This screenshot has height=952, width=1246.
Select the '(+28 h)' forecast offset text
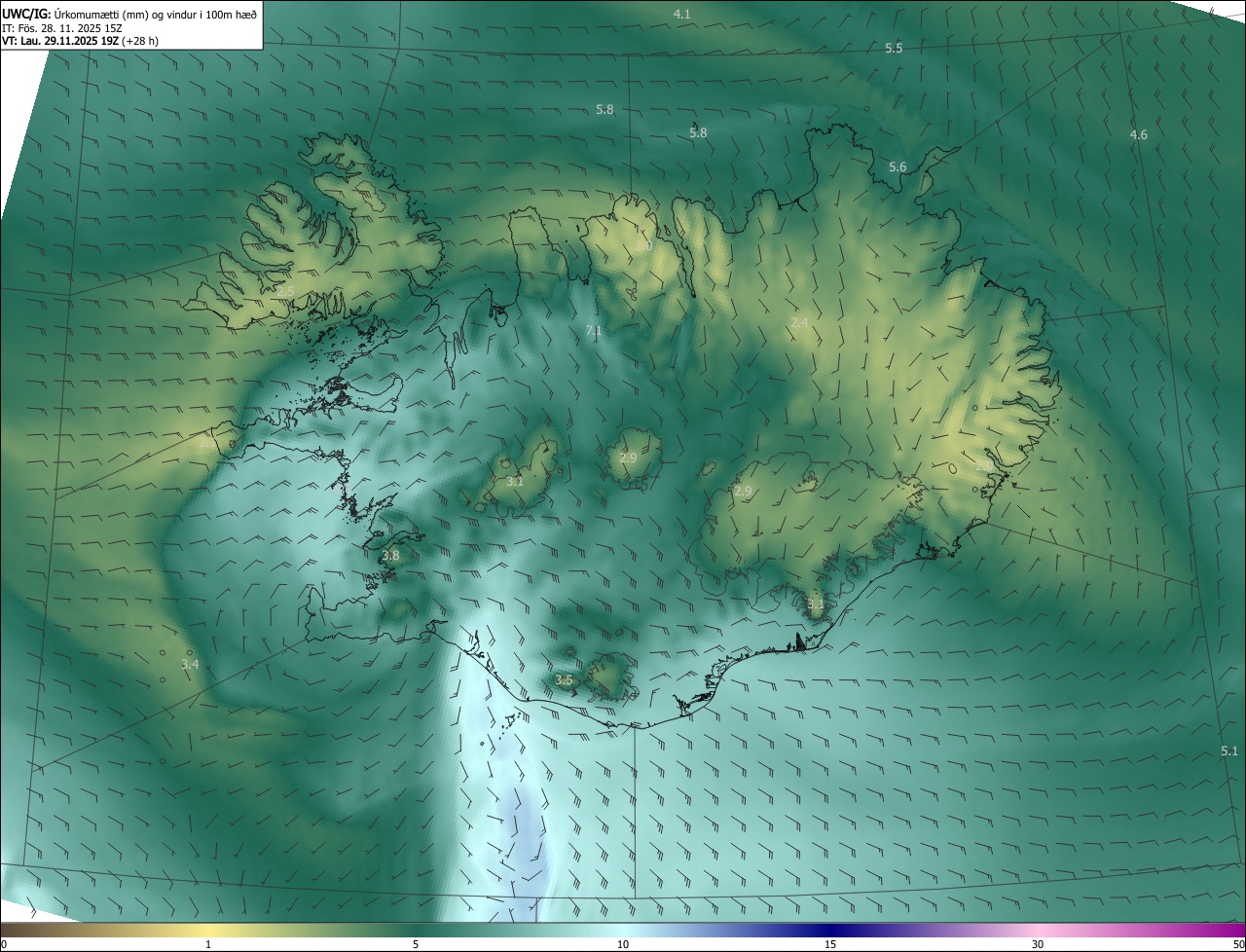141,41
